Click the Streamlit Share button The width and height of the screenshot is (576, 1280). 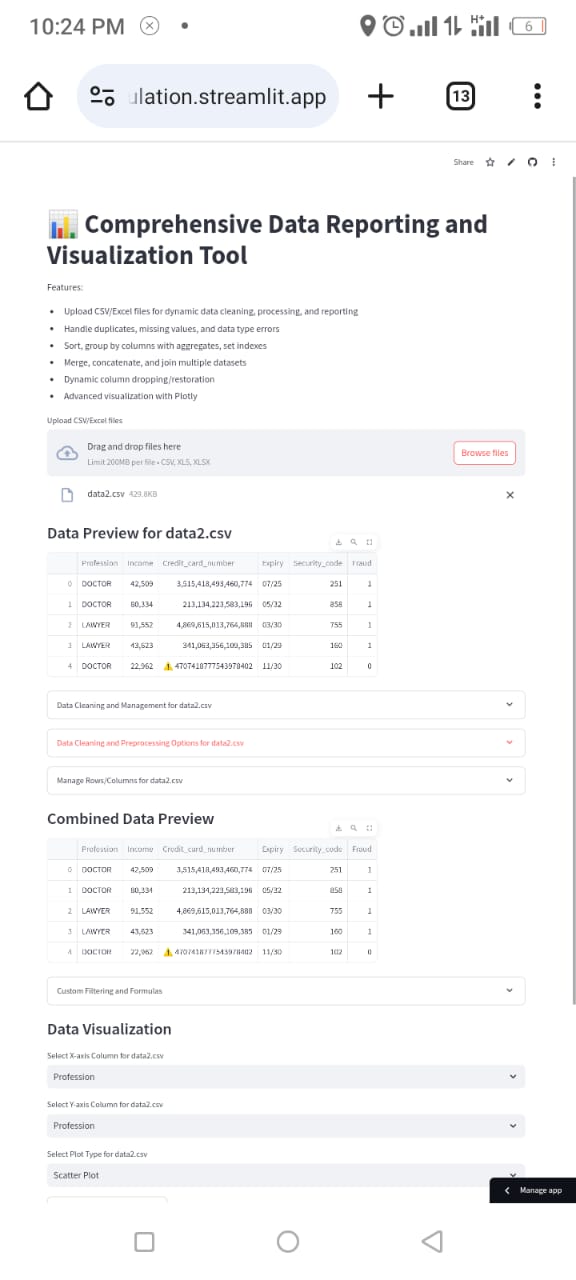pos(464,162)
